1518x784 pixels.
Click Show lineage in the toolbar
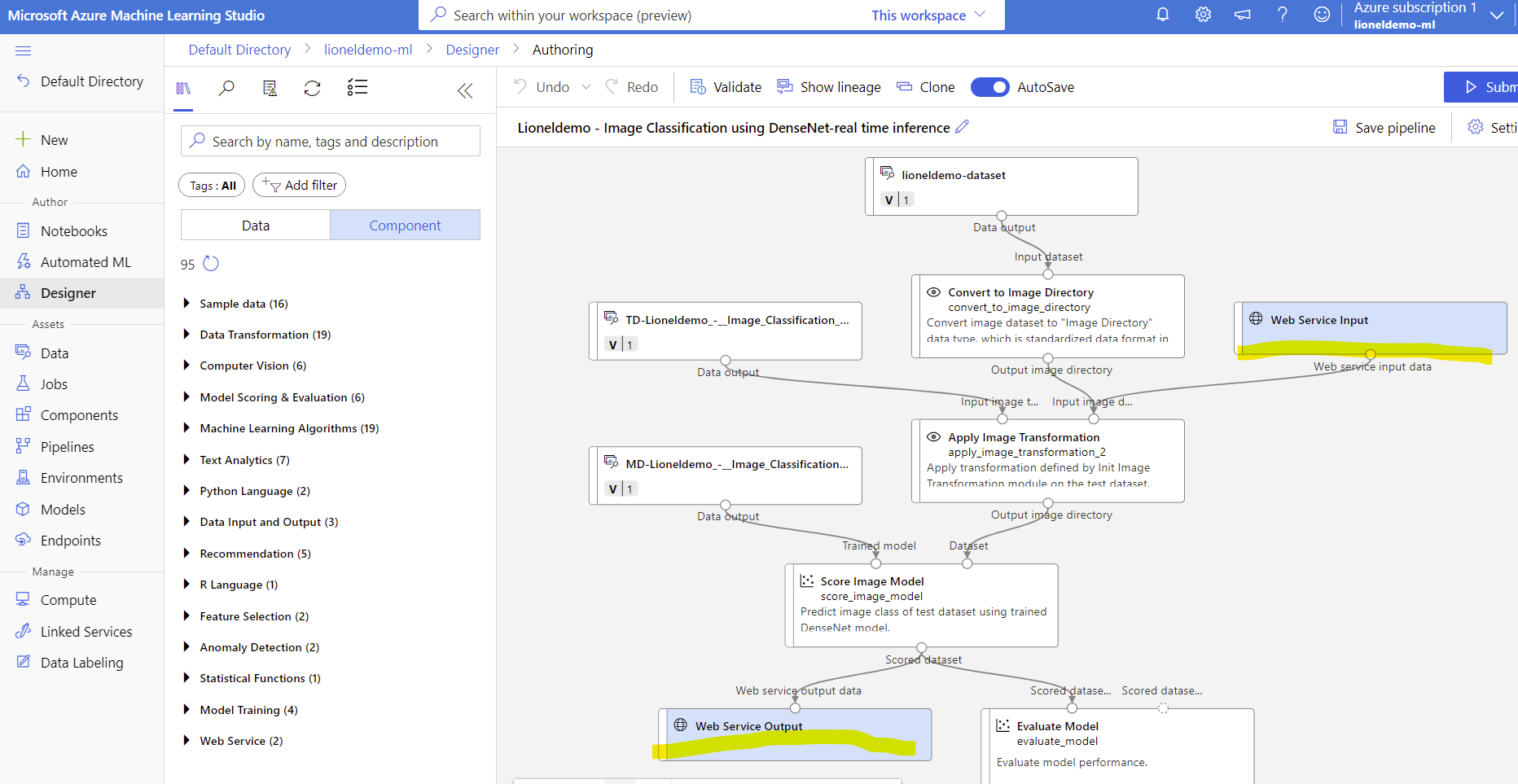829,87
